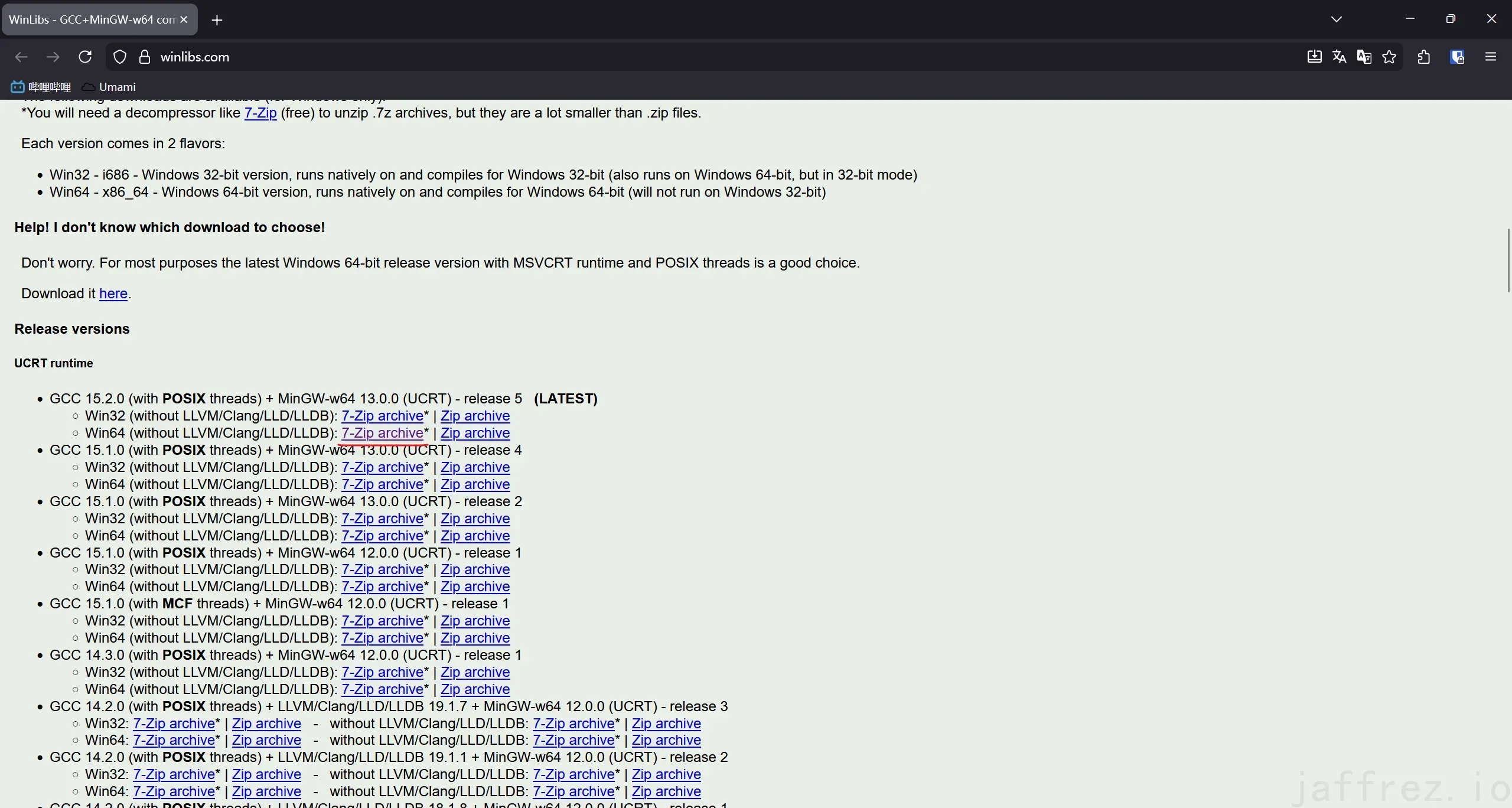1512x808 pixels.
Task: Download GCC 14.2.0 release 2 Win64 Zip with LLVM
Action: (x=266, y=791)
